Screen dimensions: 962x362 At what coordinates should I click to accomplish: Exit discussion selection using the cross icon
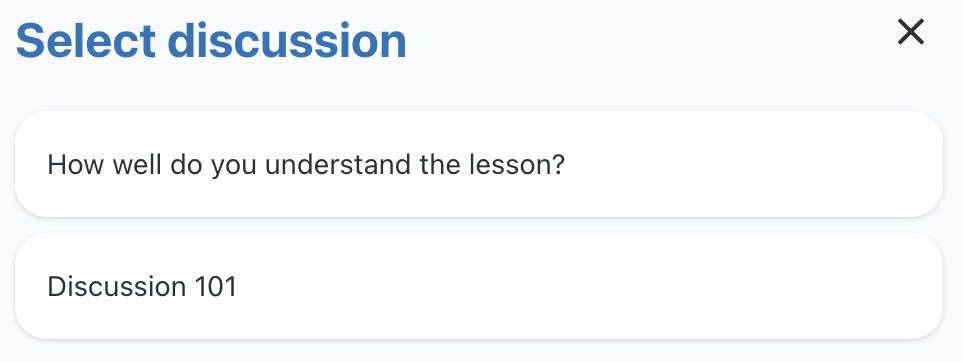click(910, 32)
